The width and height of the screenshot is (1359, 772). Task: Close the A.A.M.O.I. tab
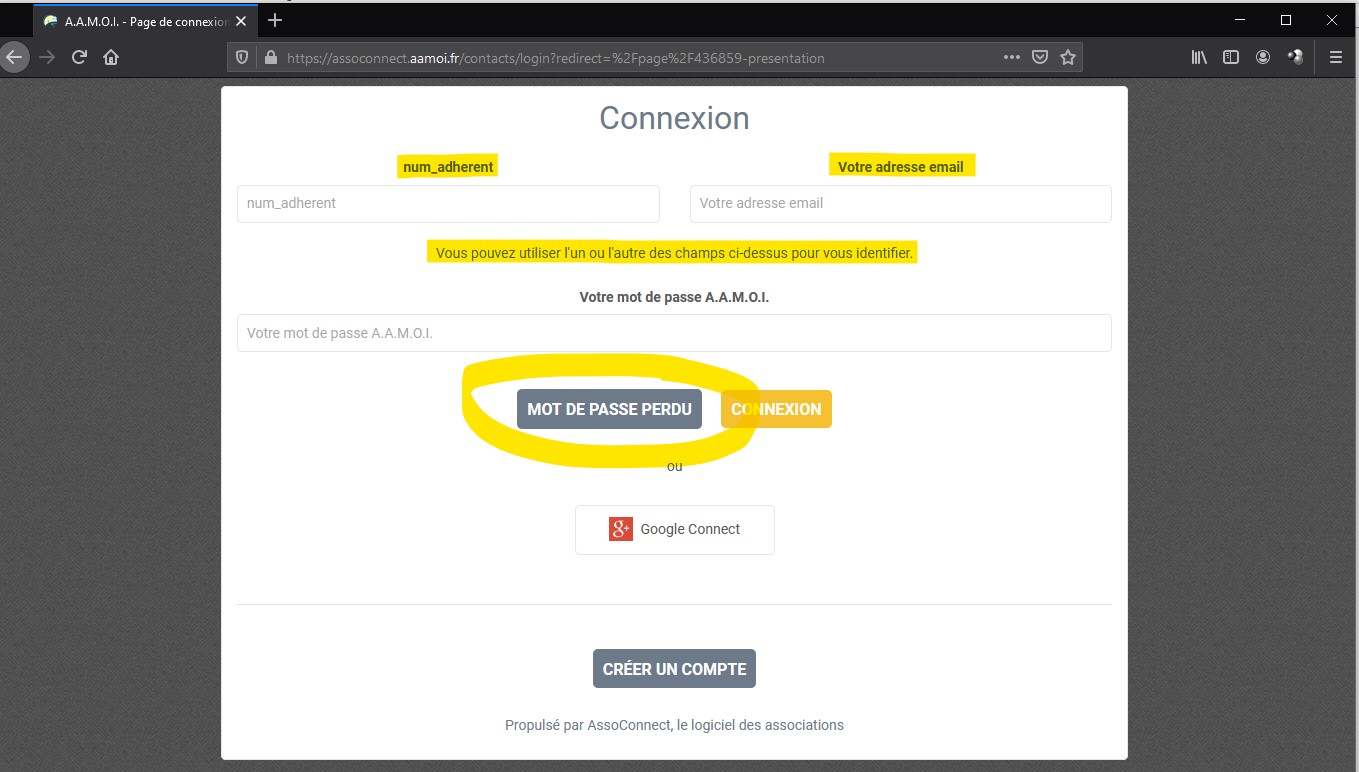tap(241, 21)
